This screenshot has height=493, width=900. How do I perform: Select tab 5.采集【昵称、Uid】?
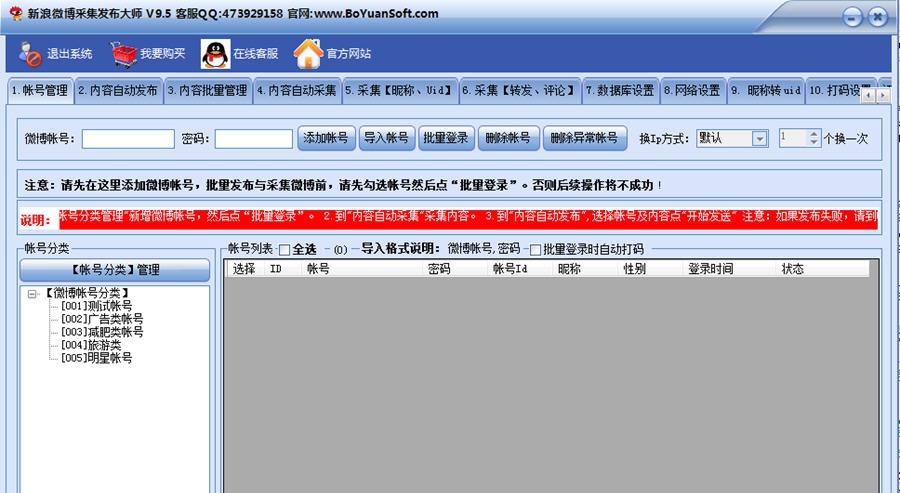pyautogui.click(x=400, y=91)
